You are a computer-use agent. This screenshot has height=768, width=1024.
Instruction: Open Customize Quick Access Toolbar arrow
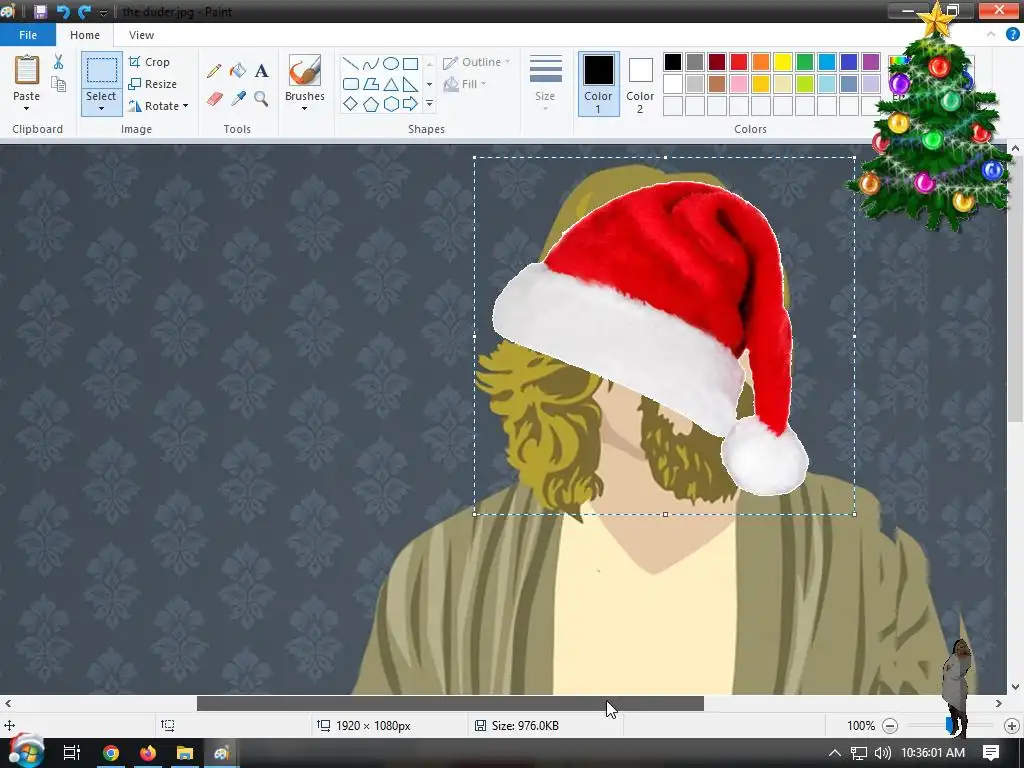pyautogui.click(x=103, y=12)
